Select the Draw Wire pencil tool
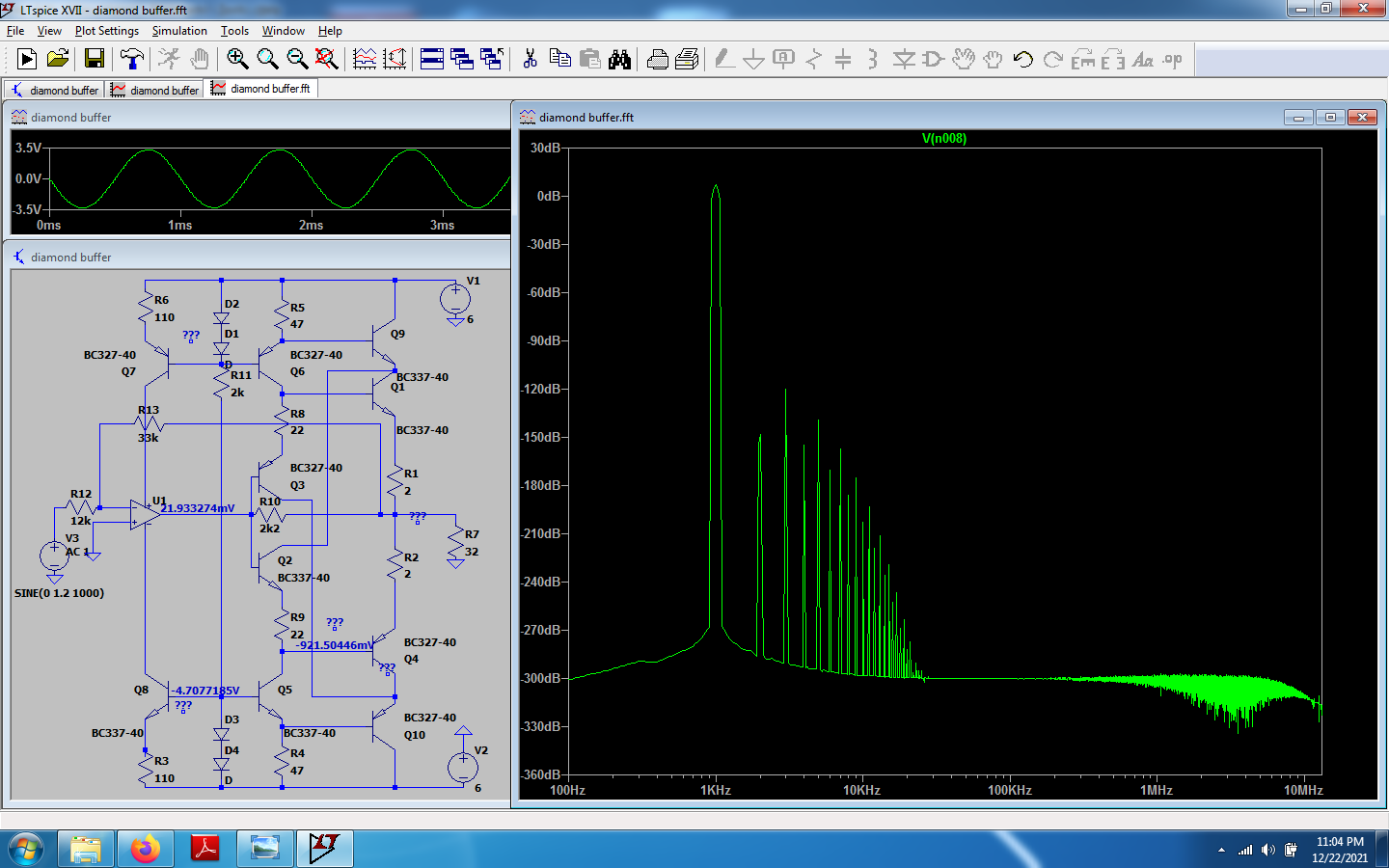The image size is (1389, 868). point(724,60)
